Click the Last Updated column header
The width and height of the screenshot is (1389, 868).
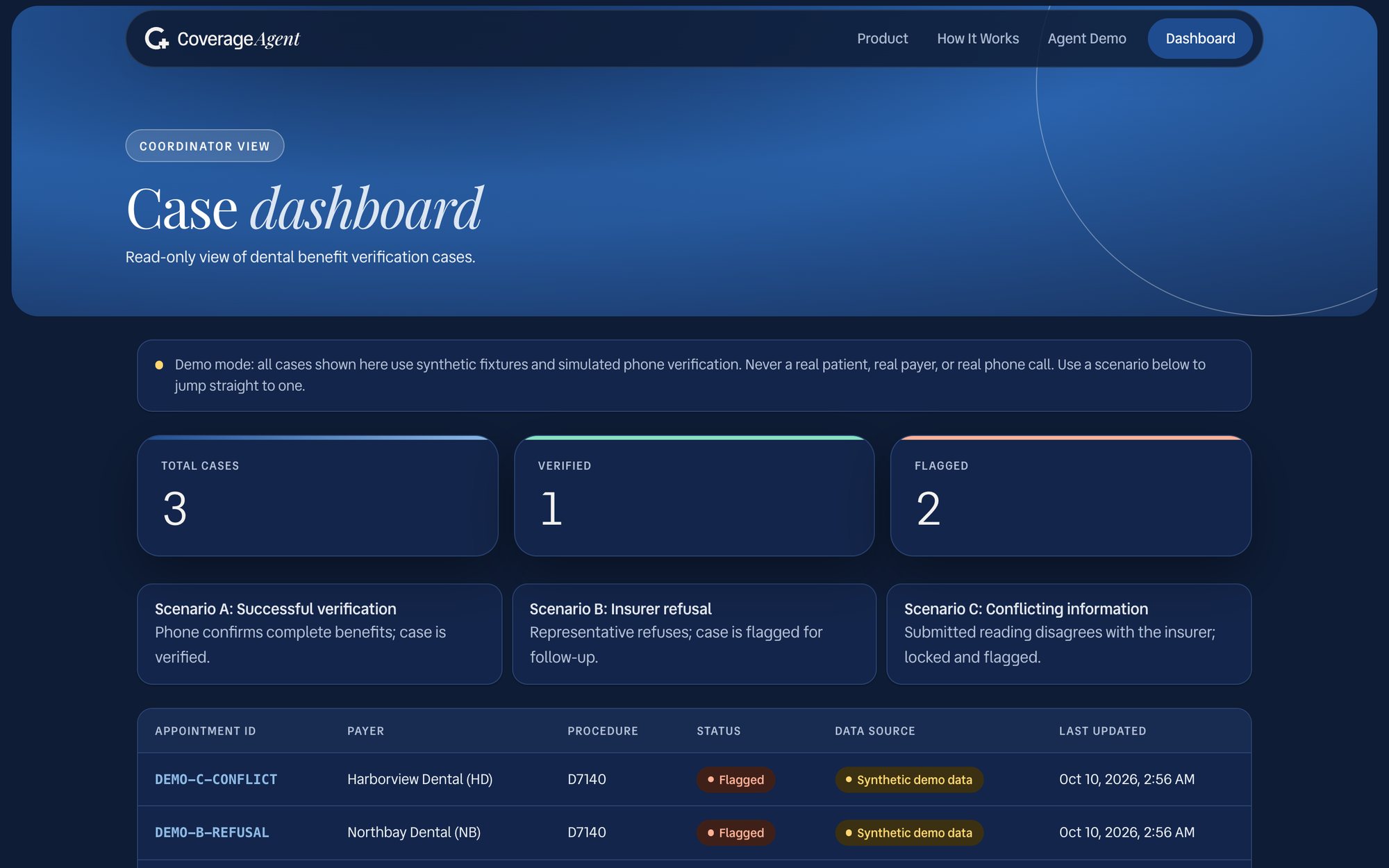click(x=1103, y=731)
